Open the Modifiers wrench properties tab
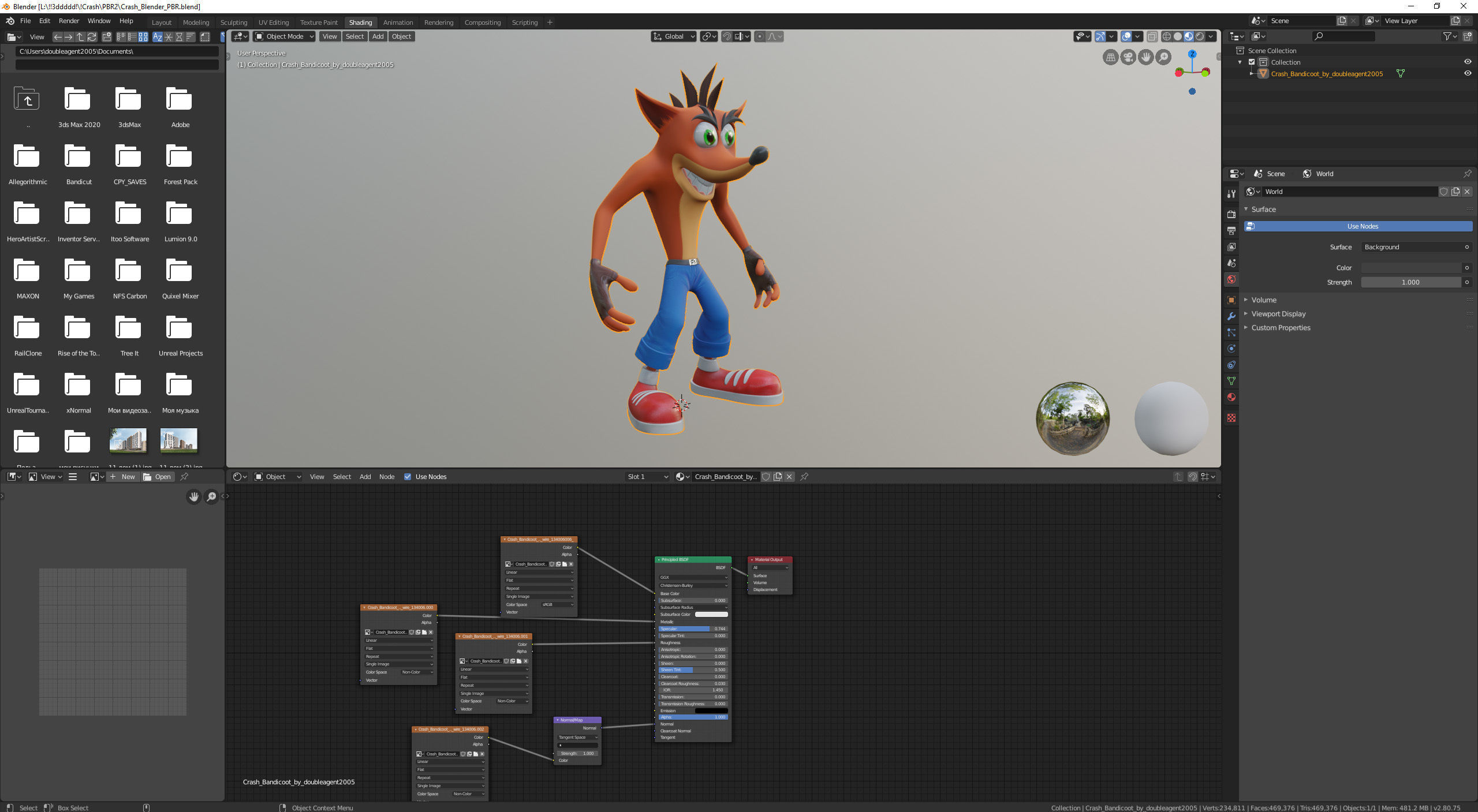The image size is (1478, 812). click(1231, 316)
